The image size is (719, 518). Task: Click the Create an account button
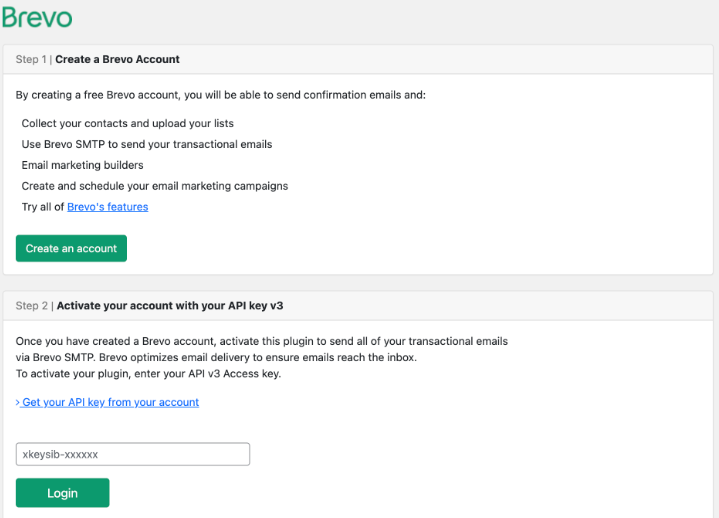pos(71,248)
